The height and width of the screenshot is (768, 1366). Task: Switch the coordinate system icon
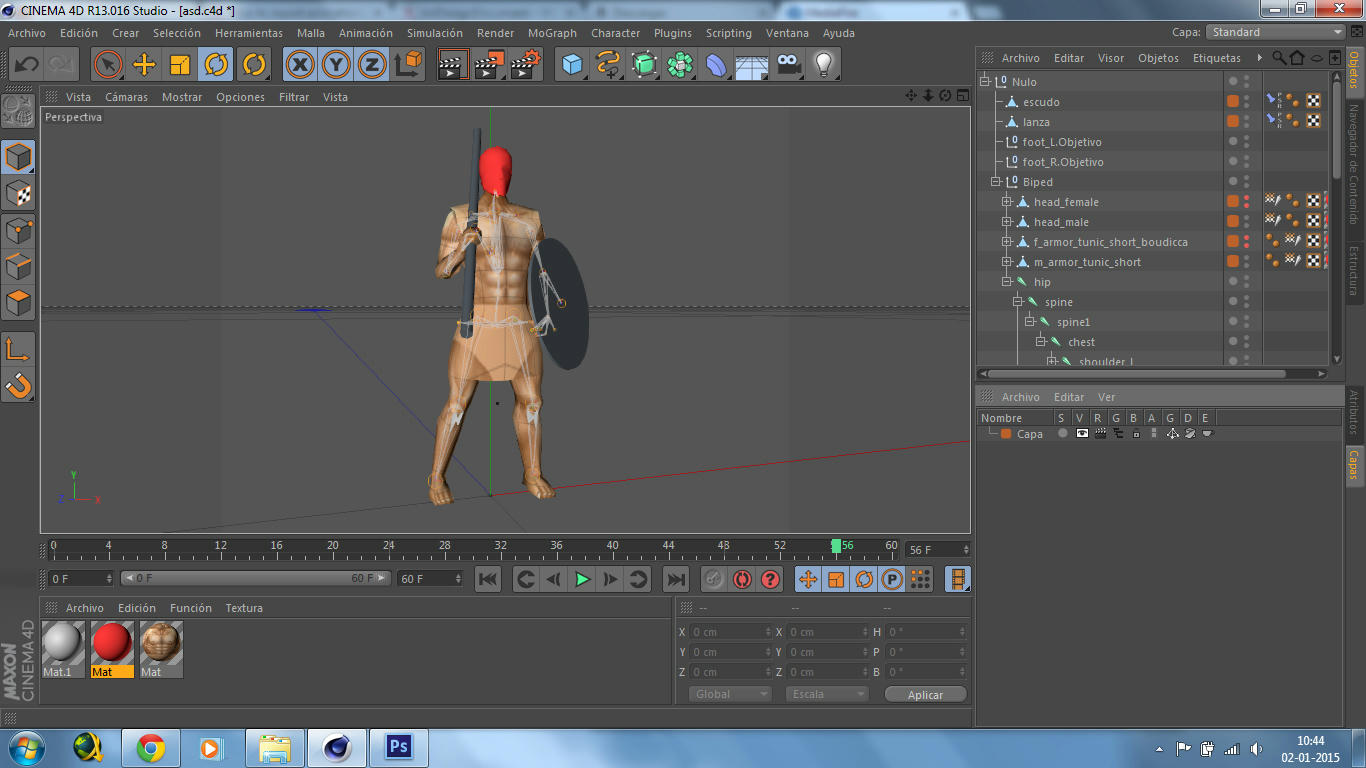pyautogui.click(x=408, y=65)
